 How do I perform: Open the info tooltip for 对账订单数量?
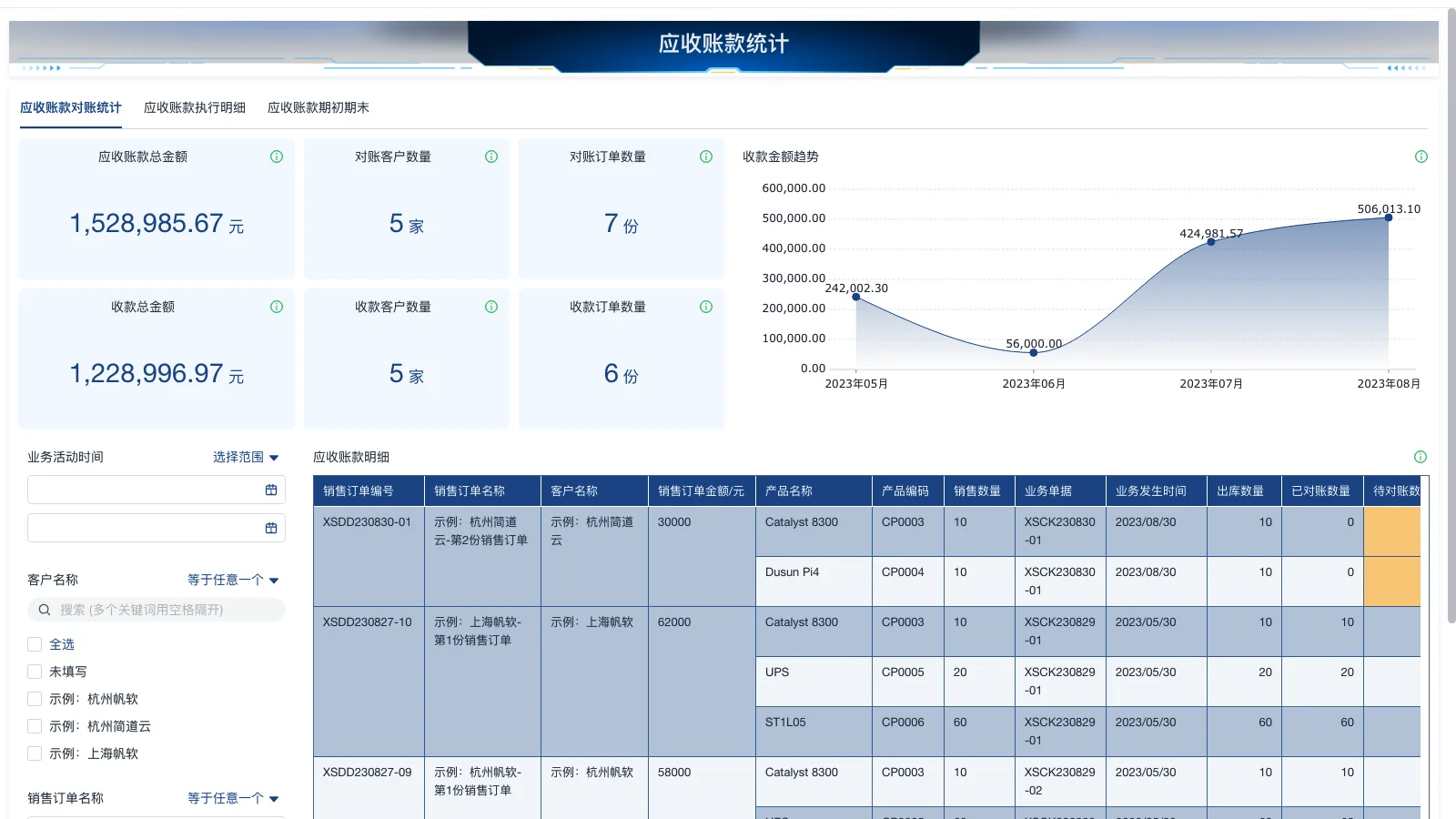coord(705,157)
